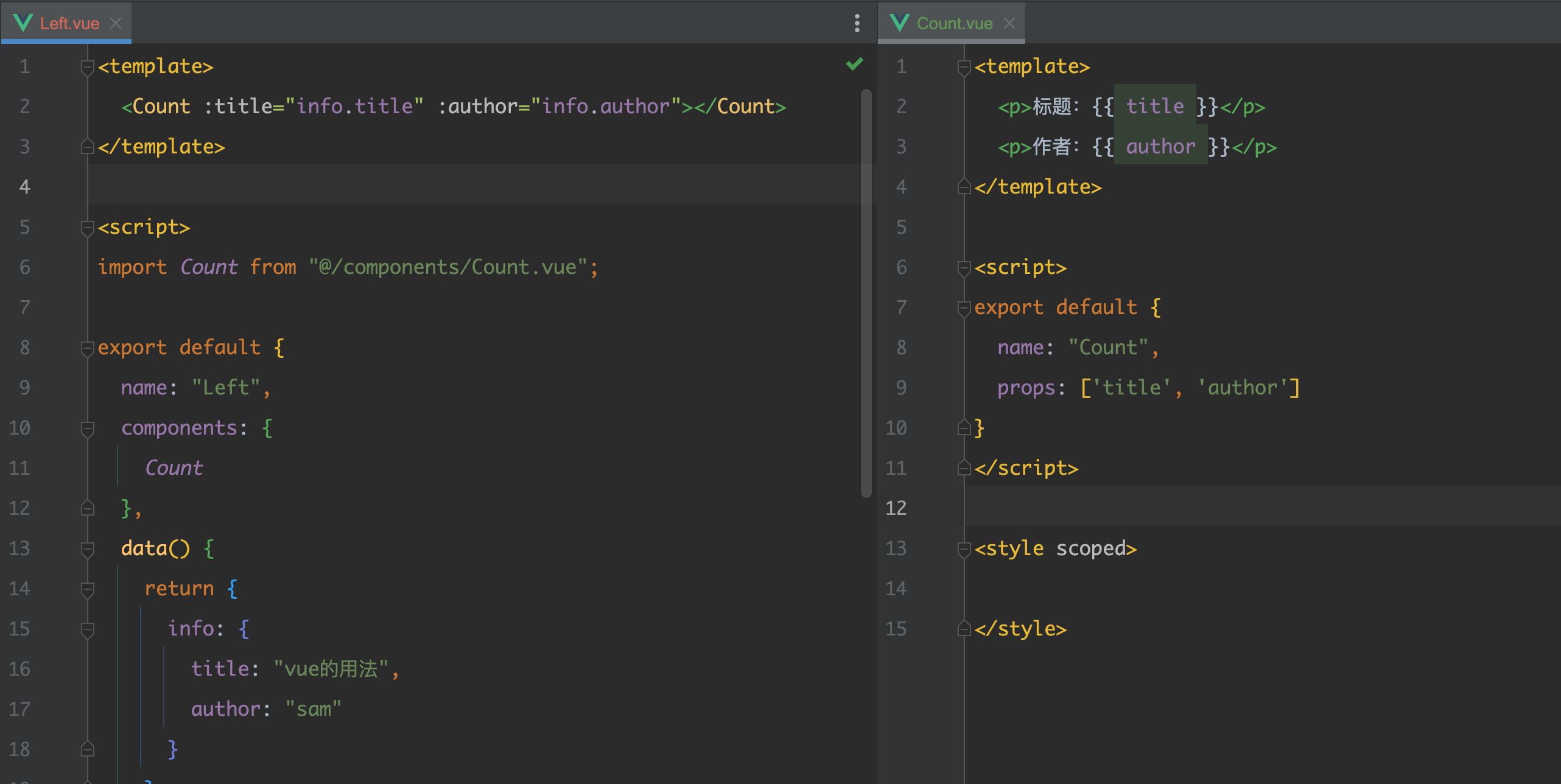Click the Left.vue vertical scrollbar
This screenshot has width=1561, height=784.
[866, 293]
